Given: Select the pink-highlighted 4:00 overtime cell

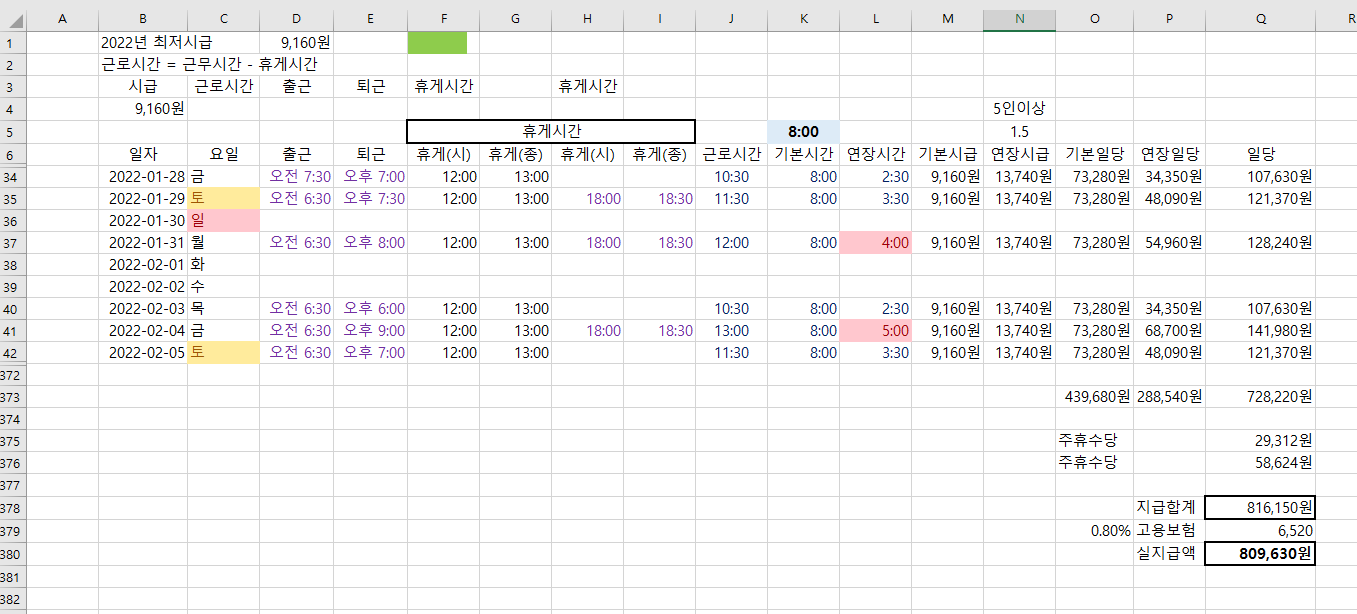Looking at the screenshot, I should pyautogui.click(x=876, y=243).
